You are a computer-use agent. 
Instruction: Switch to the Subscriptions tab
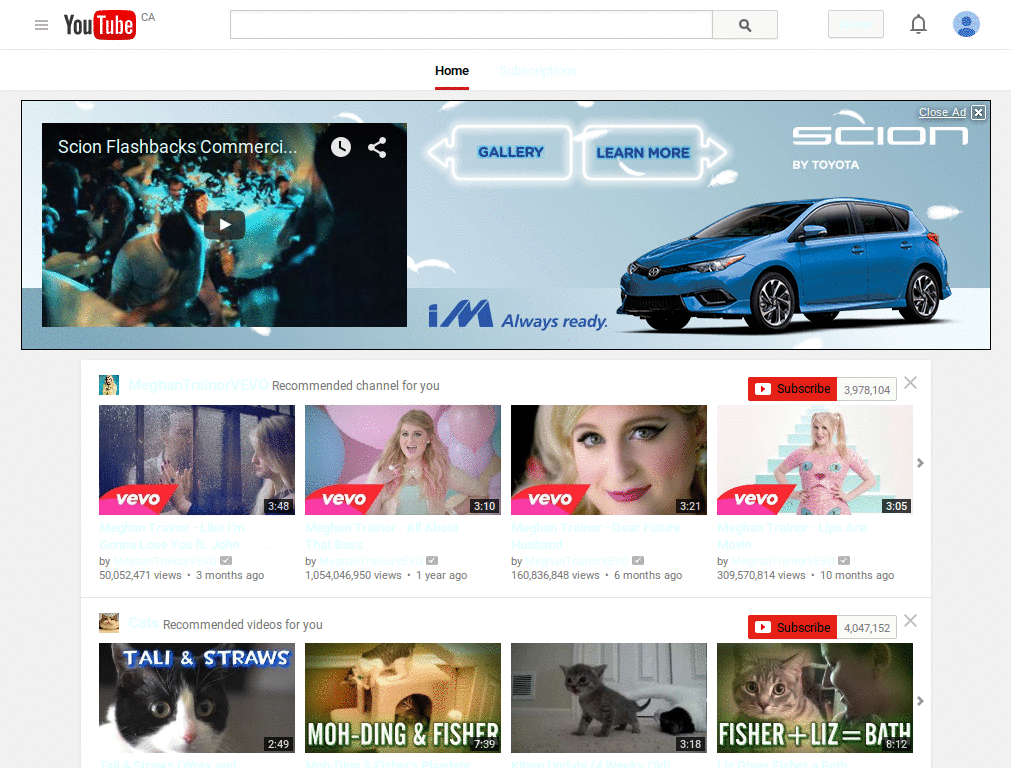click(538, 71)
